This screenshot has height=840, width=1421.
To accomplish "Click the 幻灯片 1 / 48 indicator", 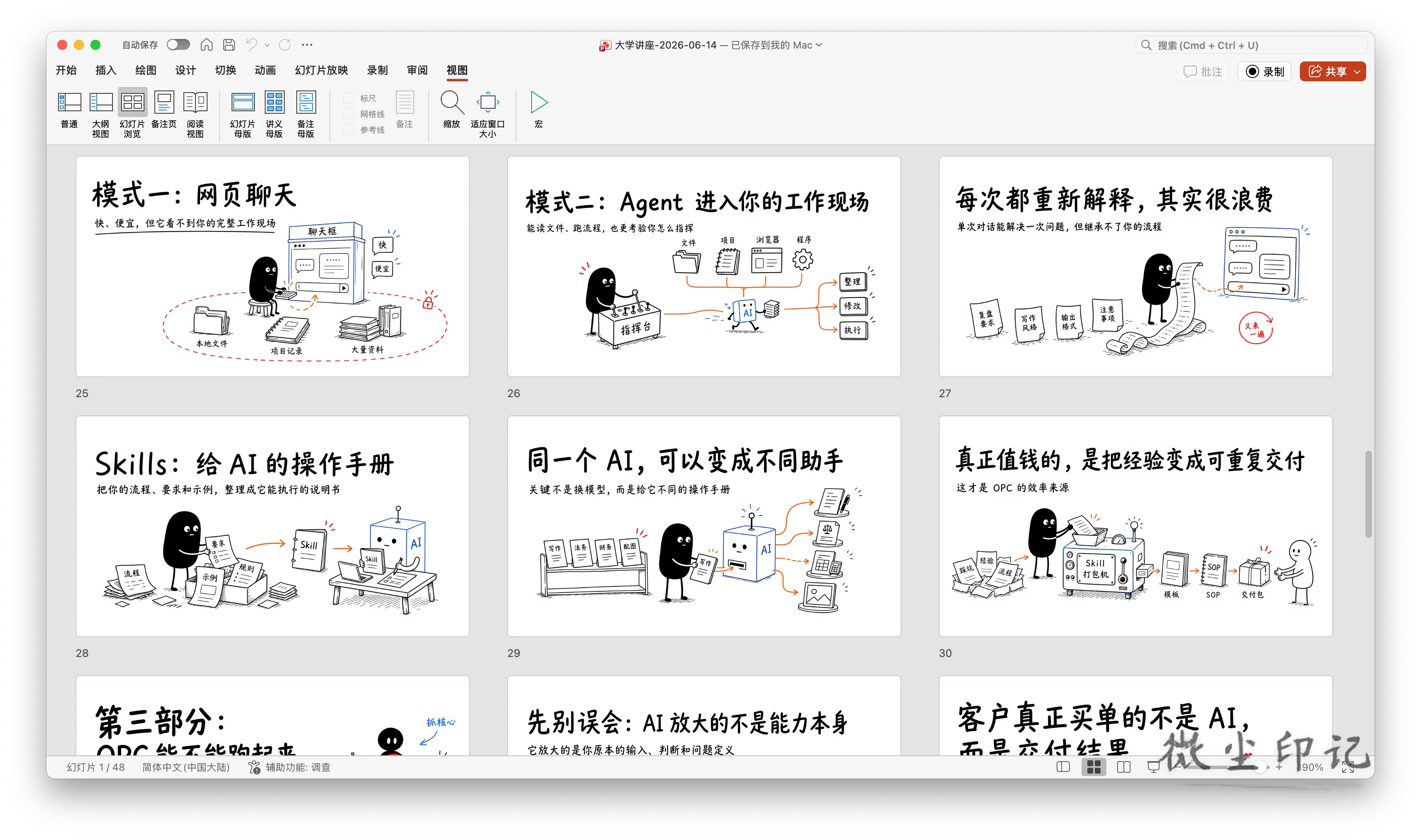I will click(x=95, y=767).
